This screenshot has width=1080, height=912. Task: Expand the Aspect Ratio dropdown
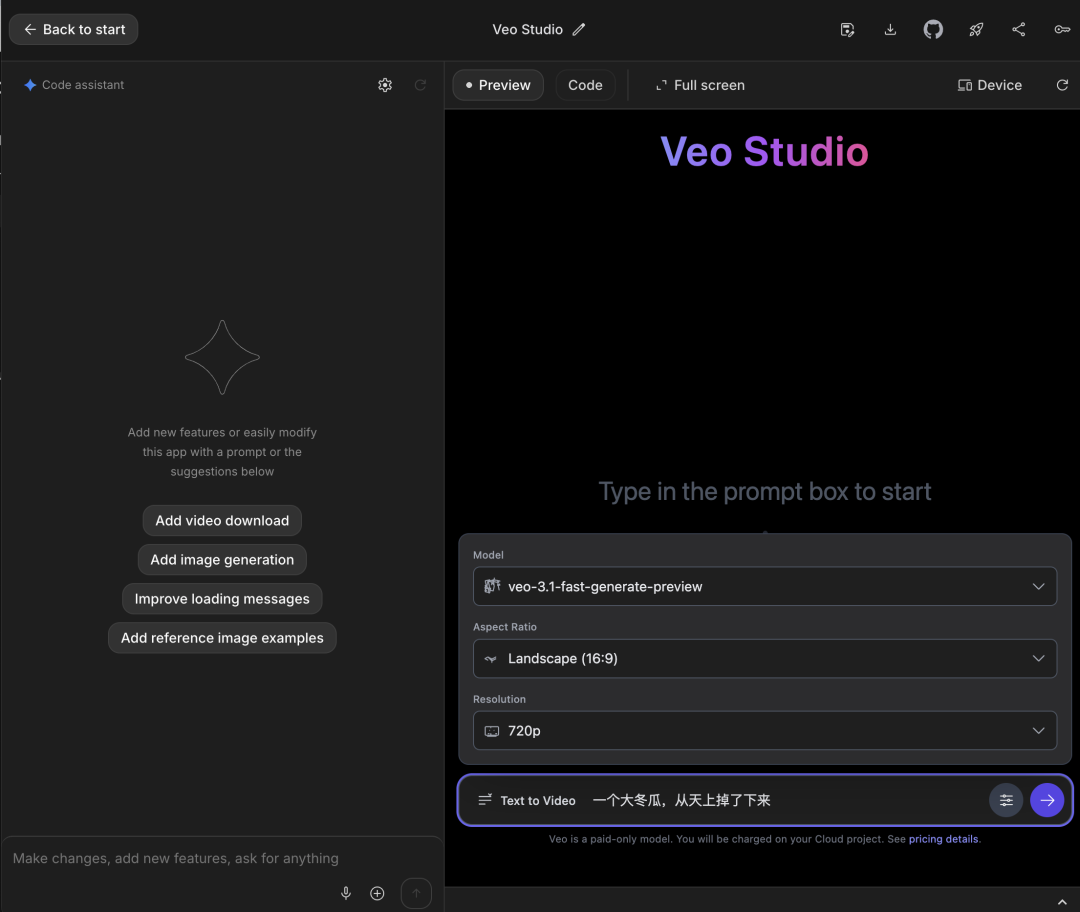click(x=765, y=658)
